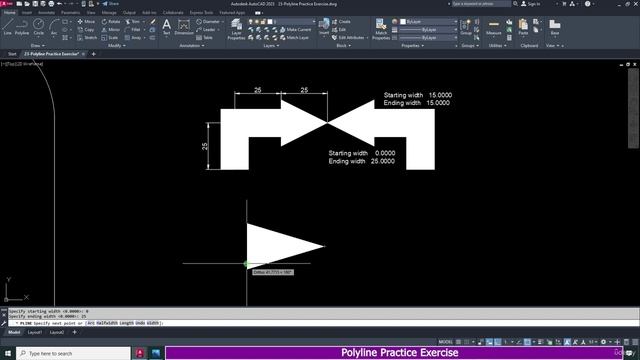Click the Group tool
Image resolution: width=640 pixels, height=360 pixels.
coord(466,27)
